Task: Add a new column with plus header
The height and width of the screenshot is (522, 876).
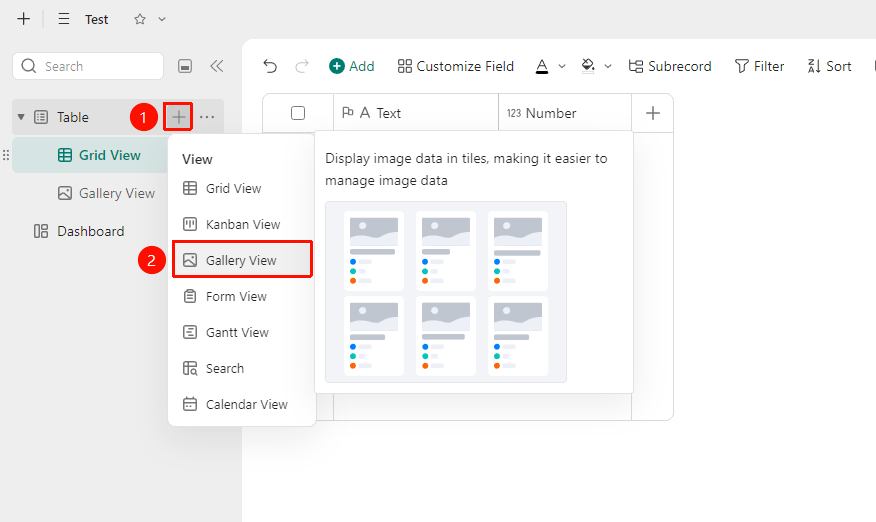Action: [653, 113]
